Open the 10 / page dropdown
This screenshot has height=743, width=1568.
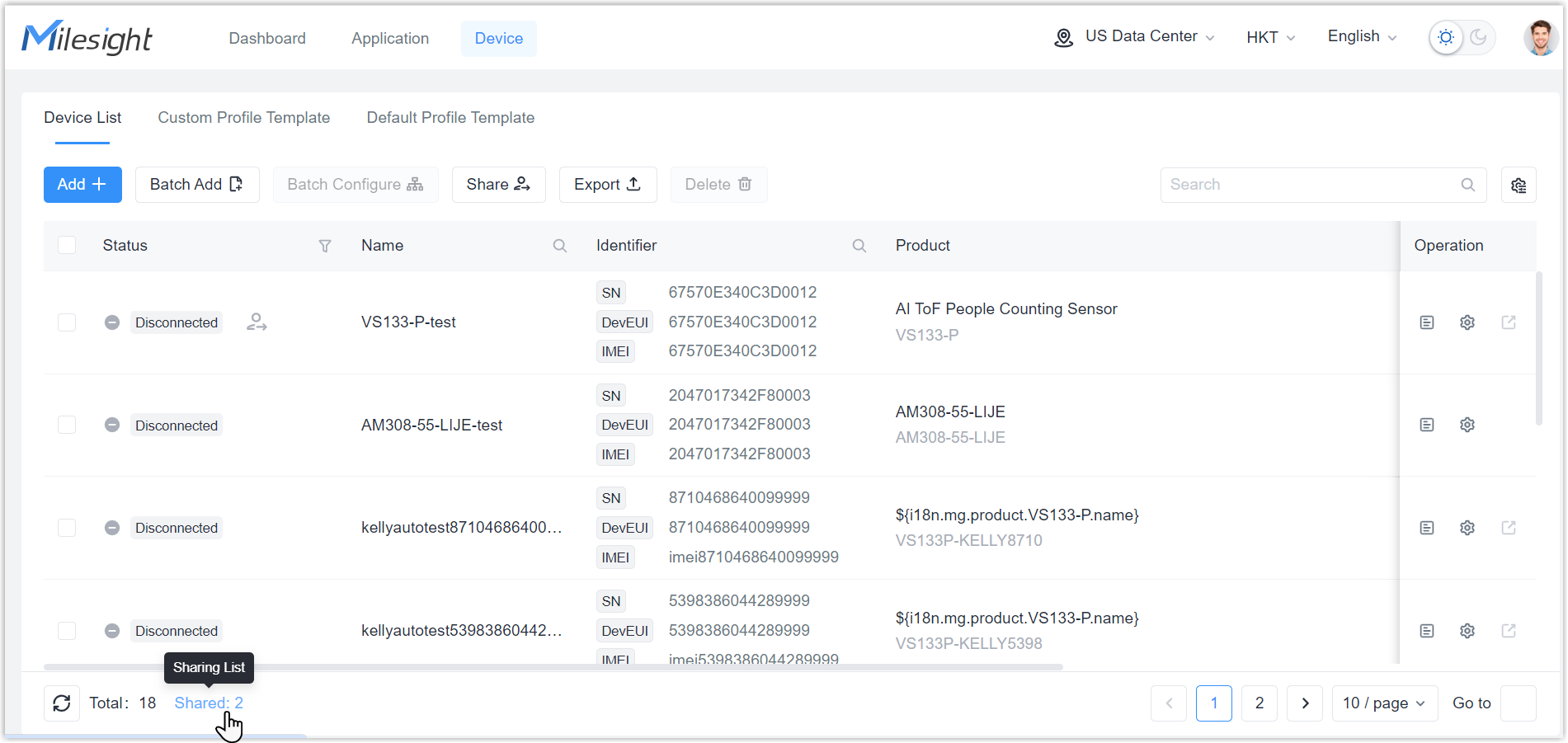[x=1385, y=703]
